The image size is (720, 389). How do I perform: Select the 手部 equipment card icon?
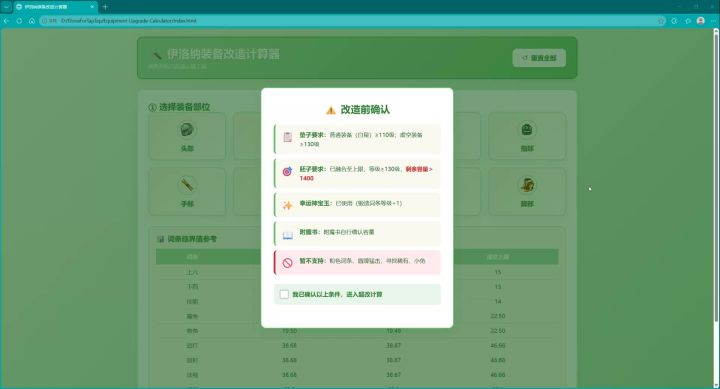tap(187, 185)
